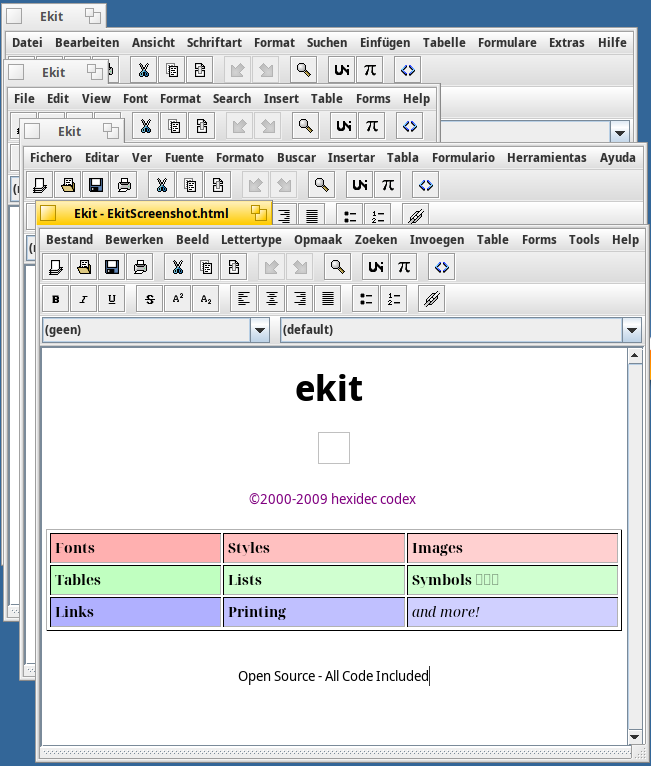Click the Images table cell
Screen dimensions: 651x766
coord(513,548)
